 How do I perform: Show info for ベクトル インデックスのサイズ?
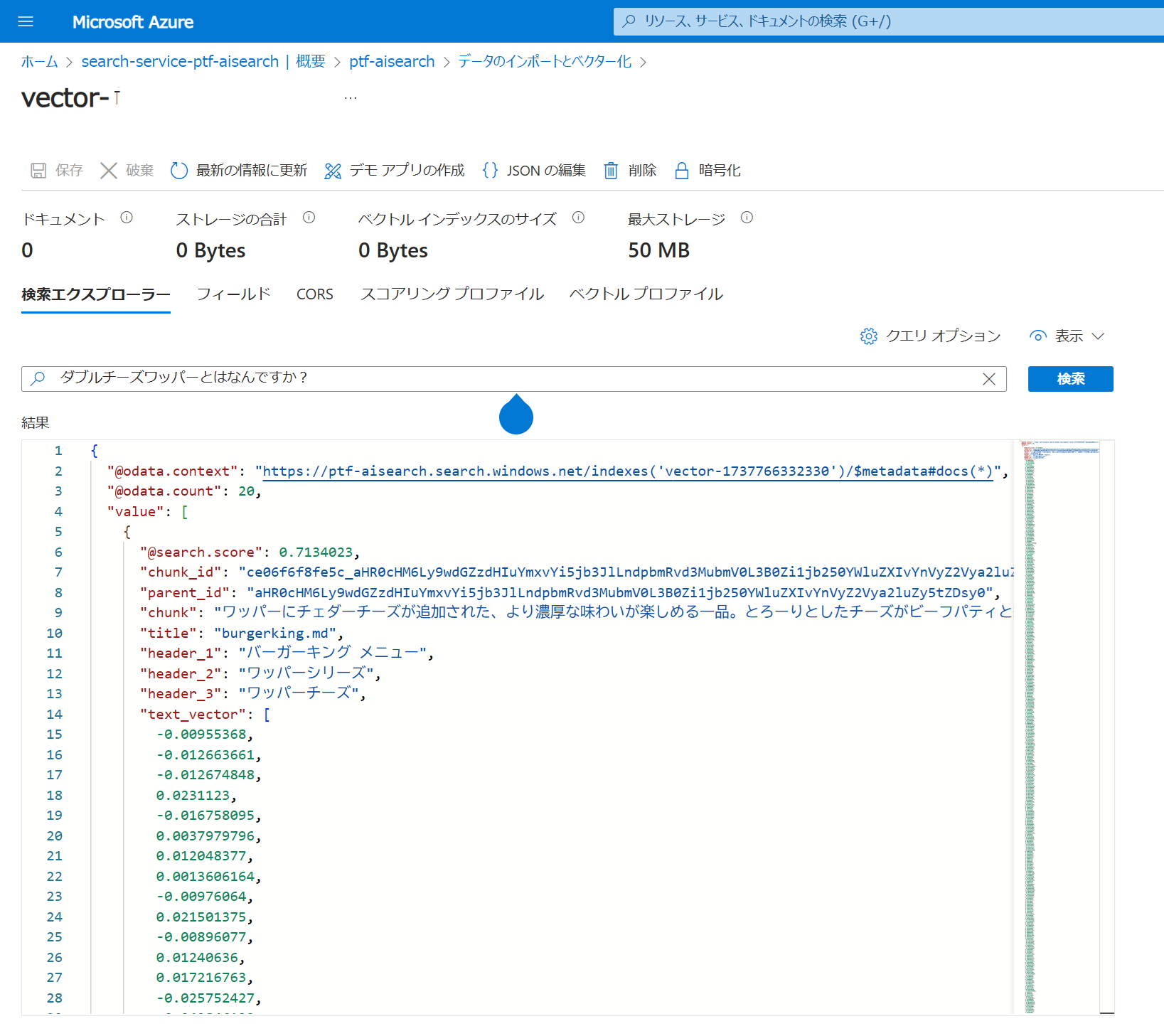tap(578, 218)
